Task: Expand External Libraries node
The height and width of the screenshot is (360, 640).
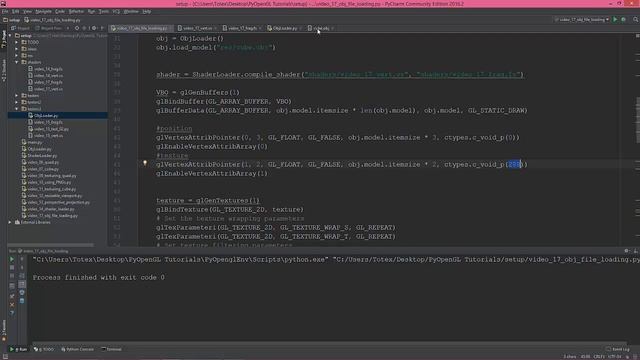Action: point(10,222)
